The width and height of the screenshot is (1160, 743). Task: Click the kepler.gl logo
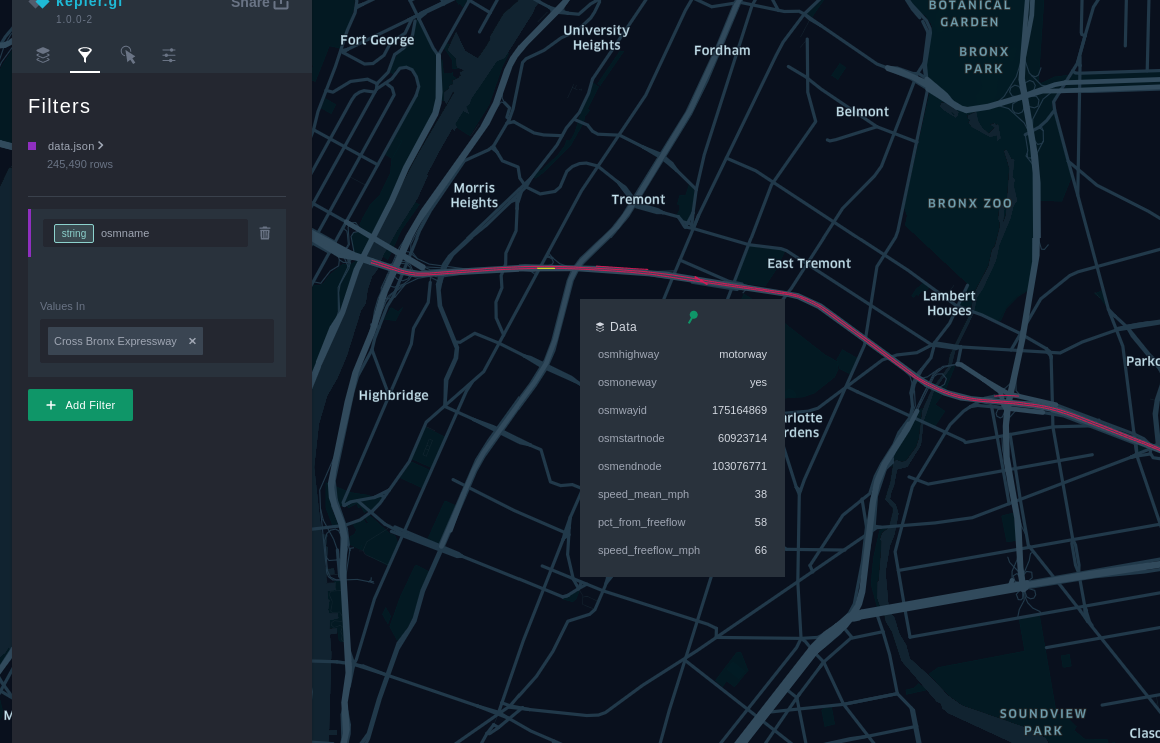click(x=40, y=4)
